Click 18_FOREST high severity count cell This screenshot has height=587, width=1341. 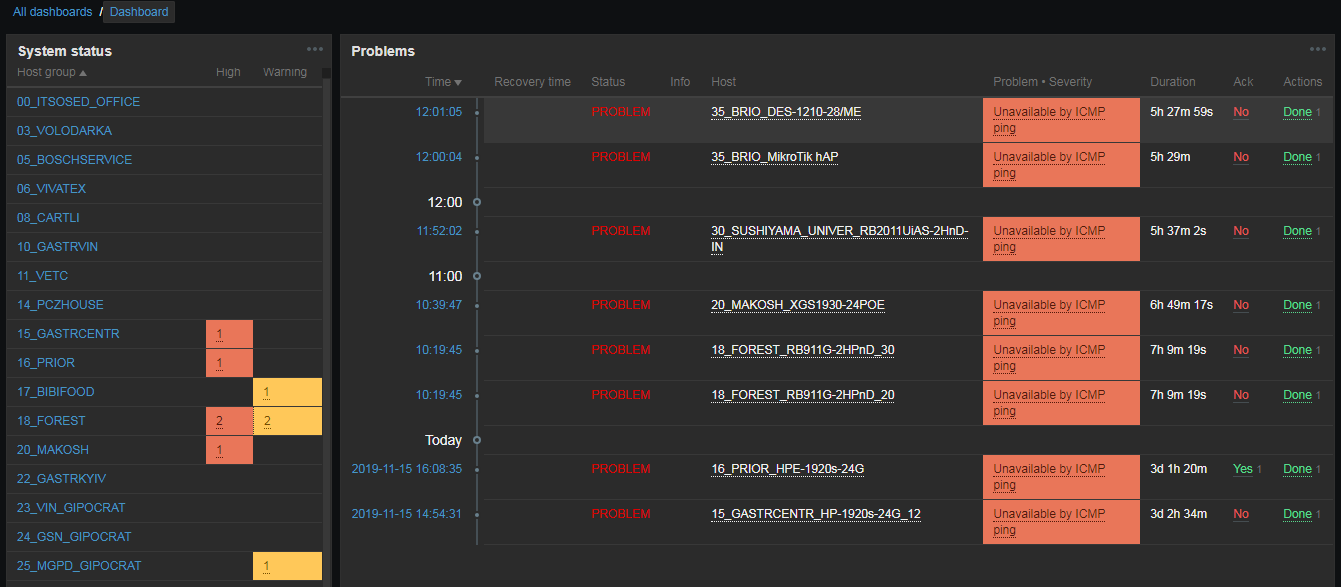click(220, 421)
